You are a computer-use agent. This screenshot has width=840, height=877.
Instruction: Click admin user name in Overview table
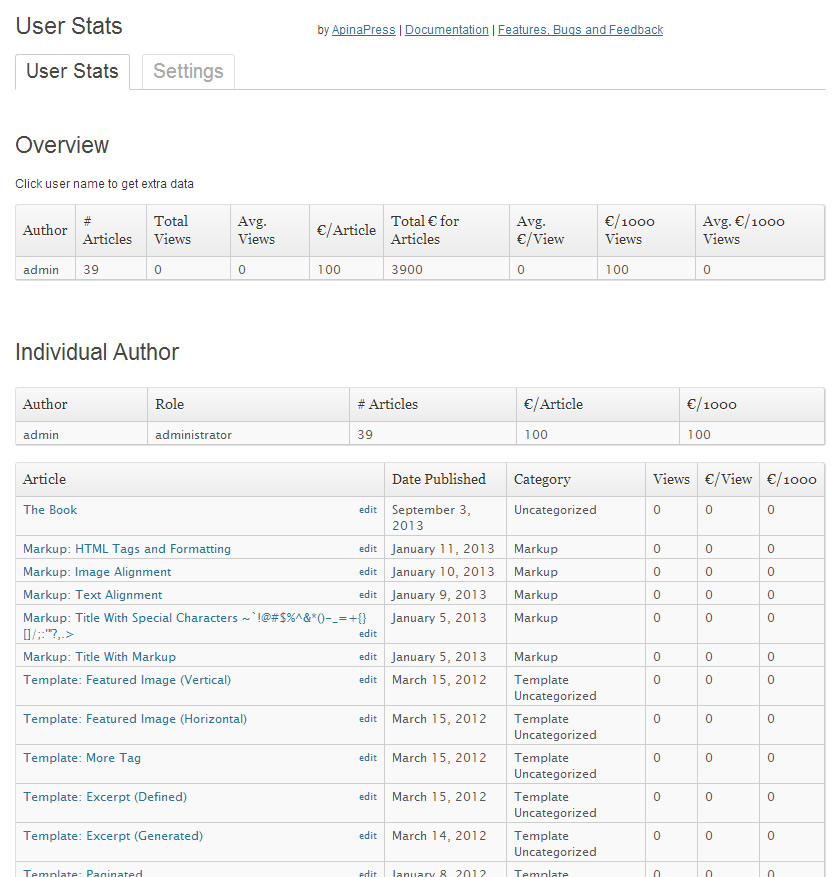[41, 270]
